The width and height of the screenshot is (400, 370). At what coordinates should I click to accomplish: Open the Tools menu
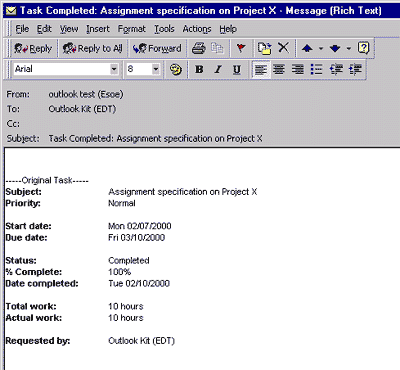click(x=164, y=29)
